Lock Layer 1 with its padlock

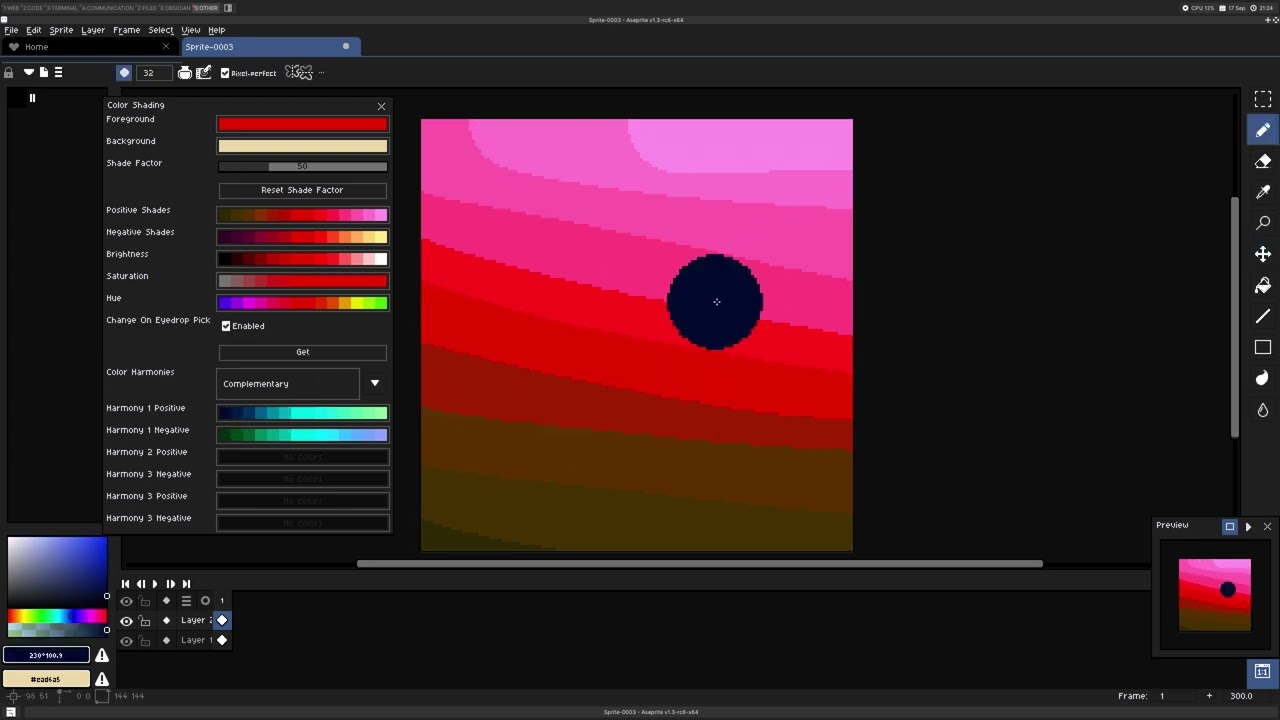pos(145,640)
